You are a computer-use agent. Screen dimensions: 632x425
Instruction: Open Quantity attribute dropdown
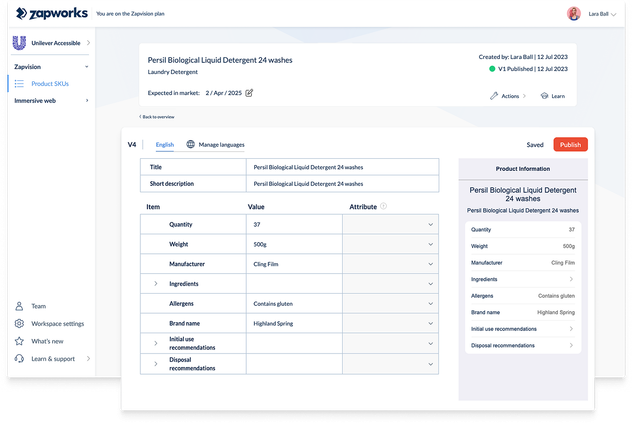tap(390, 224)
